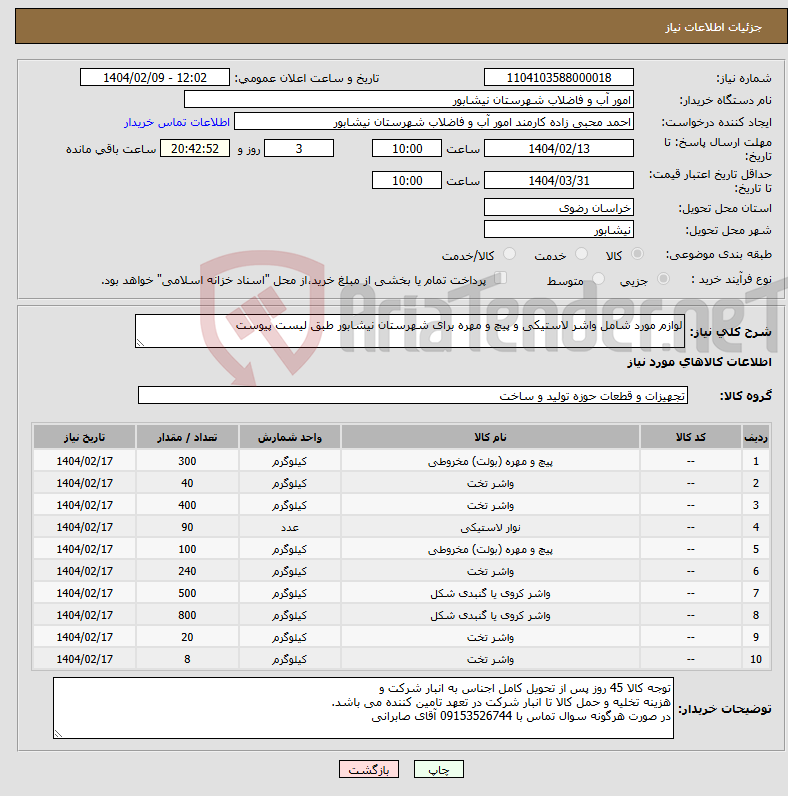Image resolution: width=788 pixels, height=796 pixels.
Task: Click quantity 40 in row 2
Action: [x=187, y=483]
